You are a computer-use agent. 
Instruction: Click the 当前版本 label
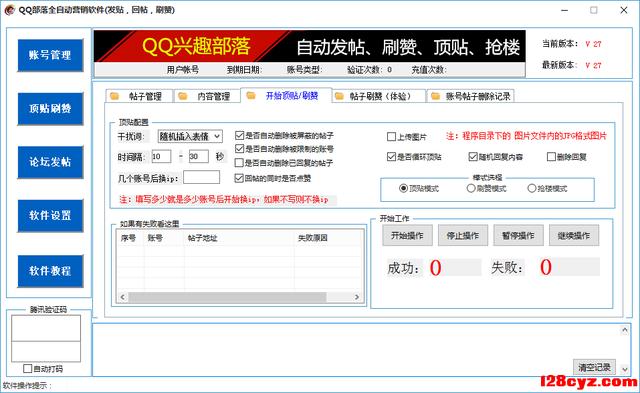click(560, 44)
